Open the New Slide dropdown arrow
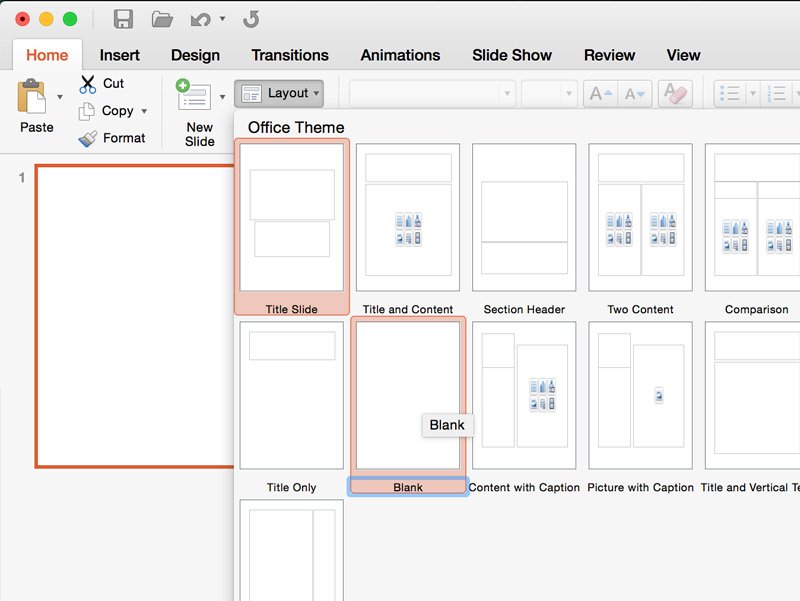The width and height of the screenshot is (800, 601). (222, 96)
